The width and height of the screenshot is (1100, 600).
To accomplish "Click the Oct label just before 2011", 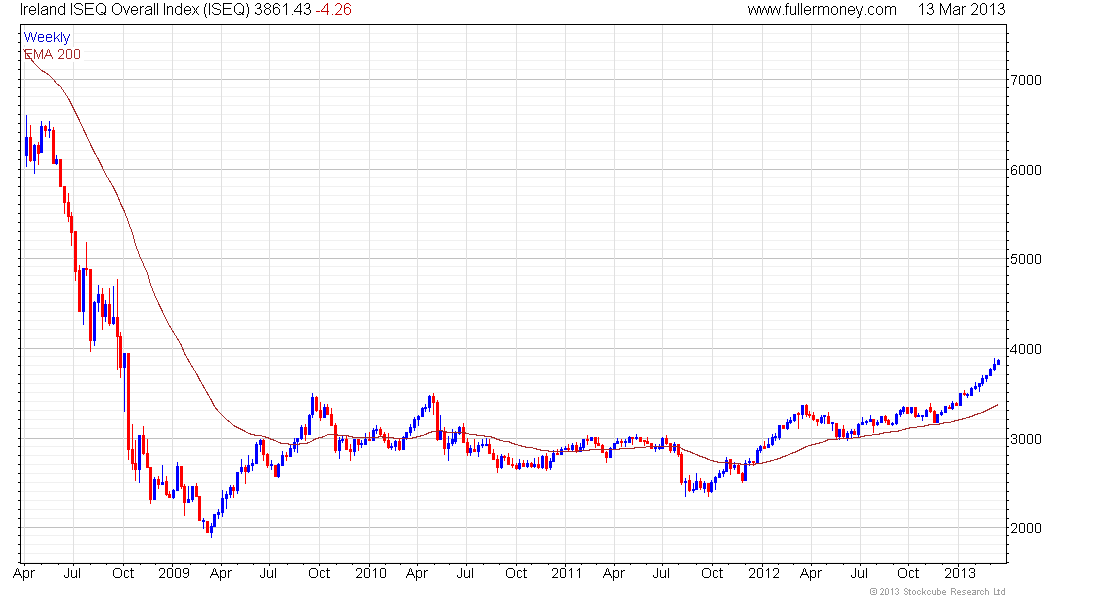I will (516, 573).
